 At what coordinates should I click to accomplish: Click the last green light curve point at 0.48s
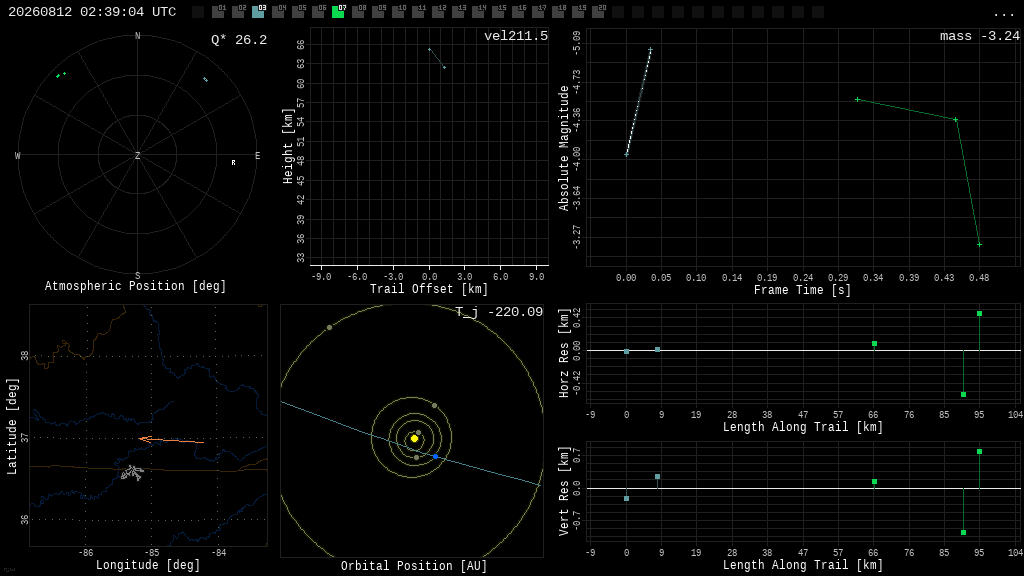click(979, 244)
